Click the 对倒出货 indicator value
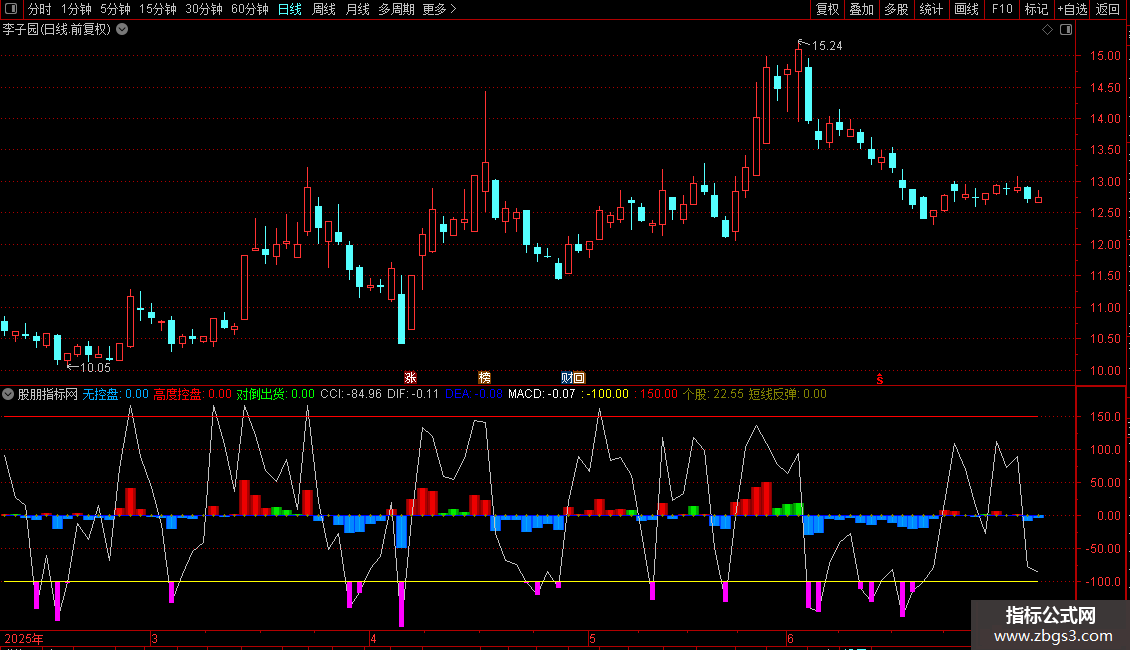 point(275,394)
